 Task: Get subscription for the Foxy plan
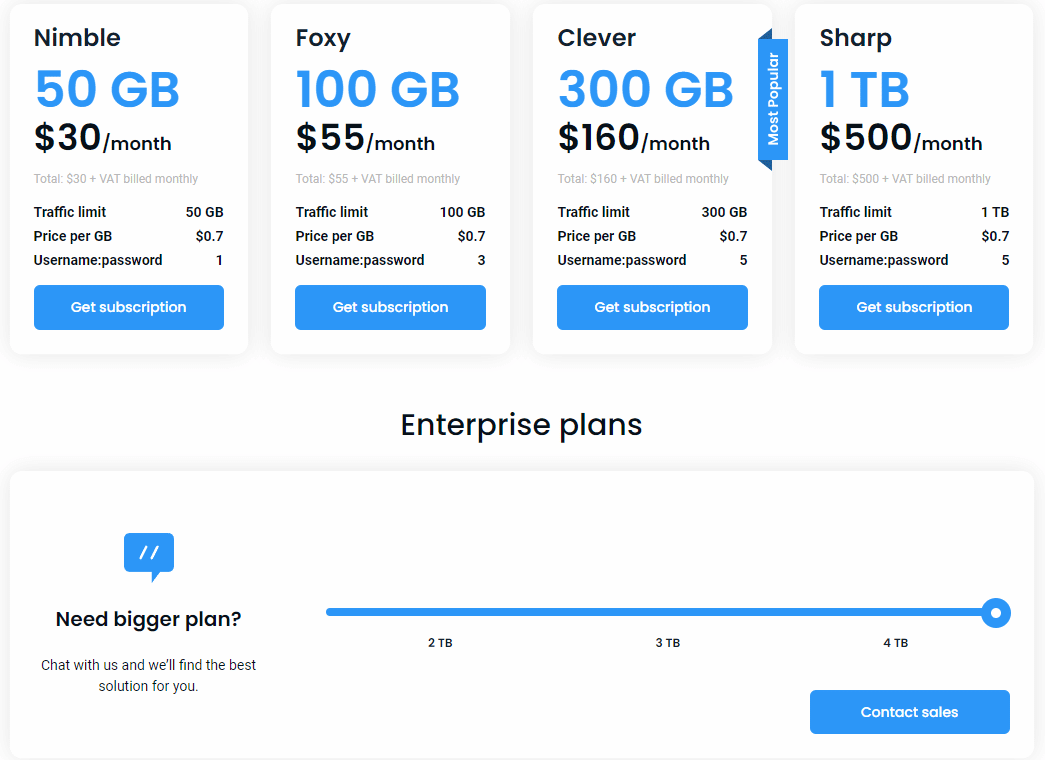tap(390, 307)
